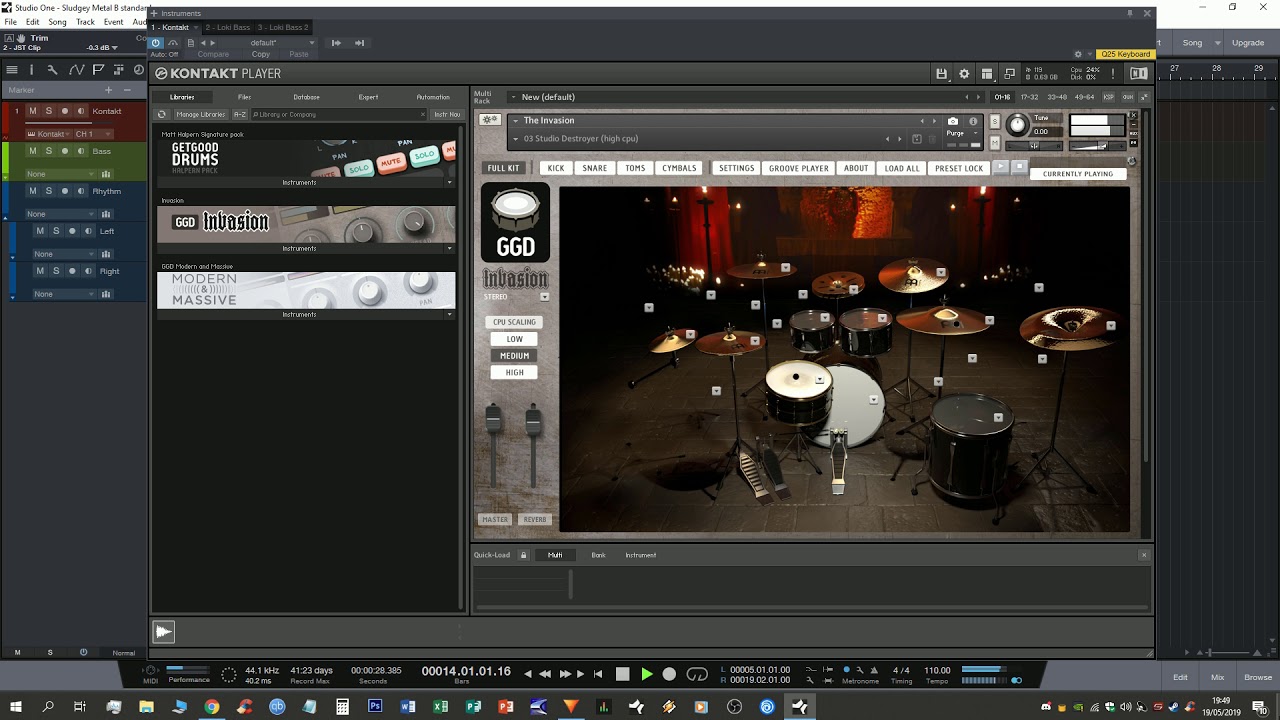Click the Kontakt minimized view icon
Viewport: 1280px width, 720px height.
pos(1010,74)
